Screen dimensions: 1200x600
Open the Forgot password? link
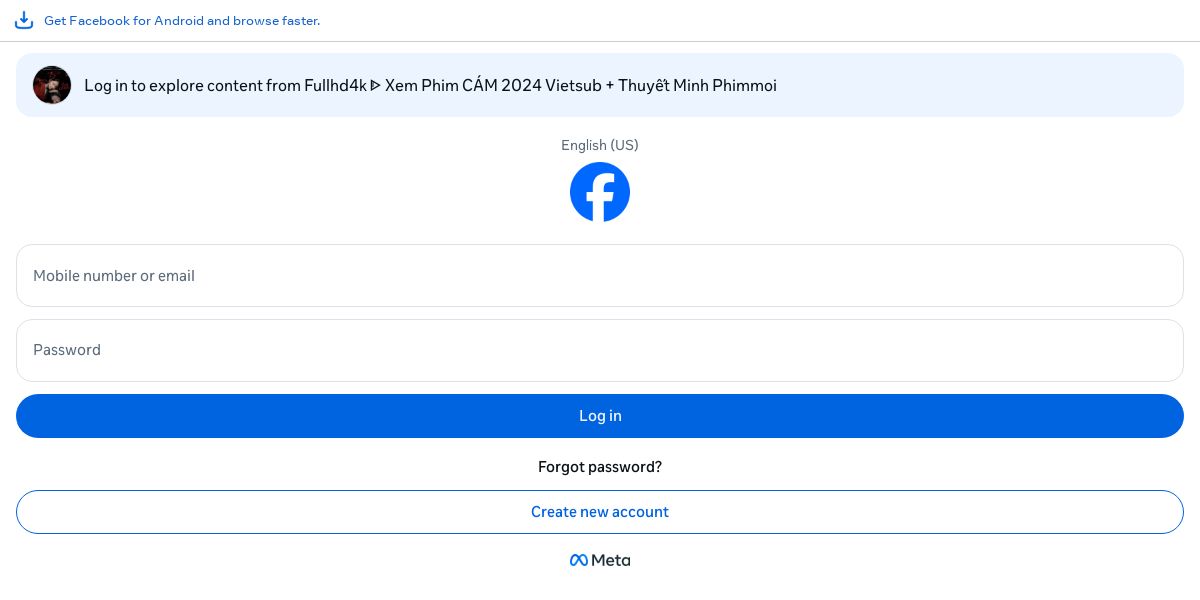coord(600,467)
